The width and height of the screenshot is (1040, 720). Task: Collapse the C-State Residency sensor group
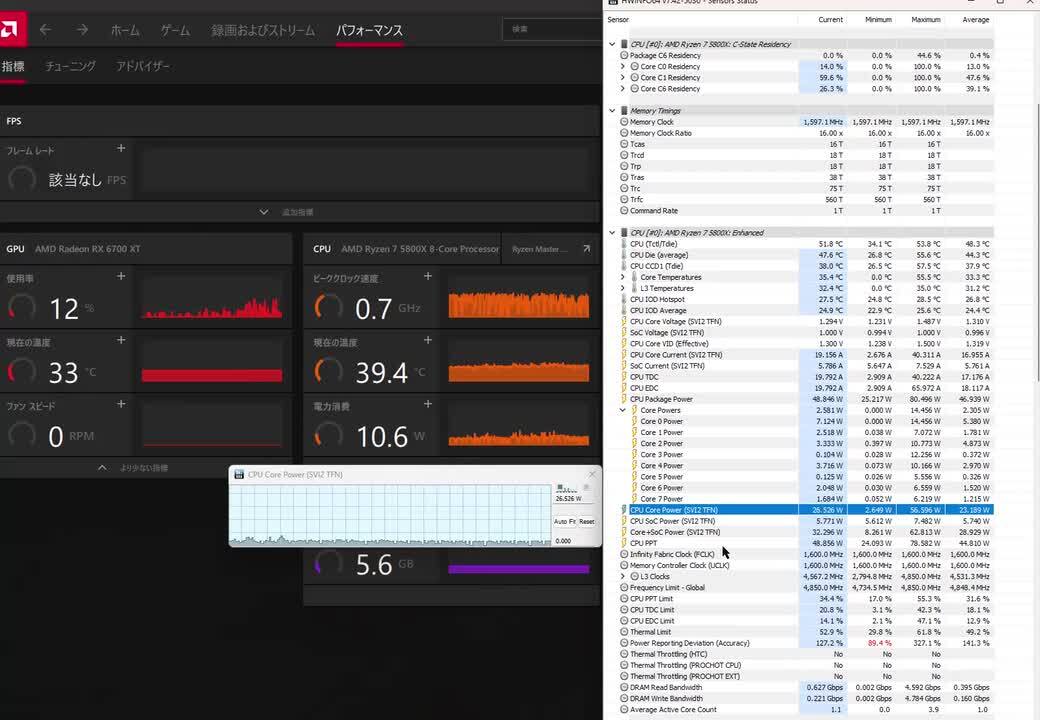612,44
